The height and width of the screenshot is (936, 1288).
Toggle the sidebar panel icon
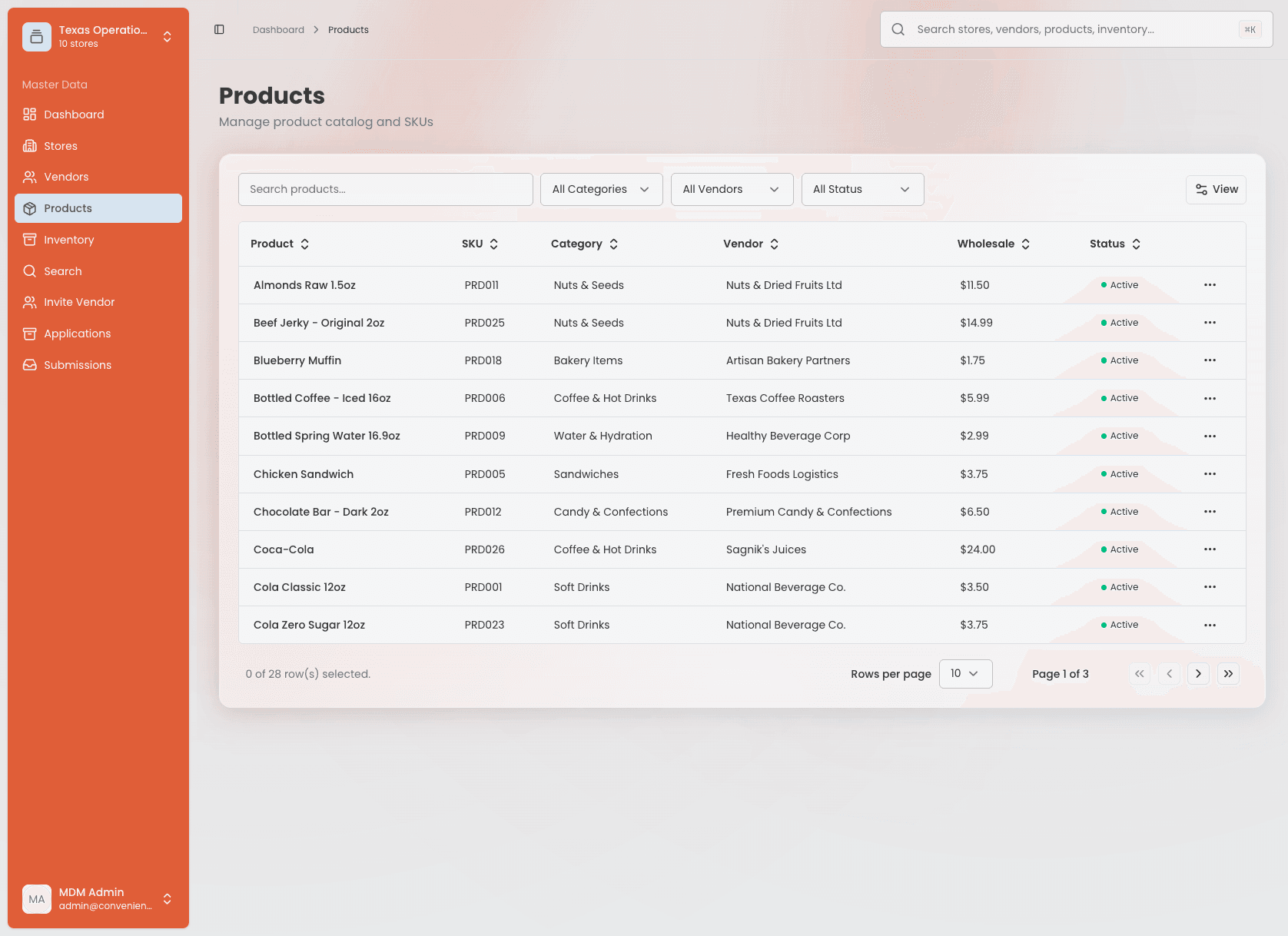click(219, 29)
